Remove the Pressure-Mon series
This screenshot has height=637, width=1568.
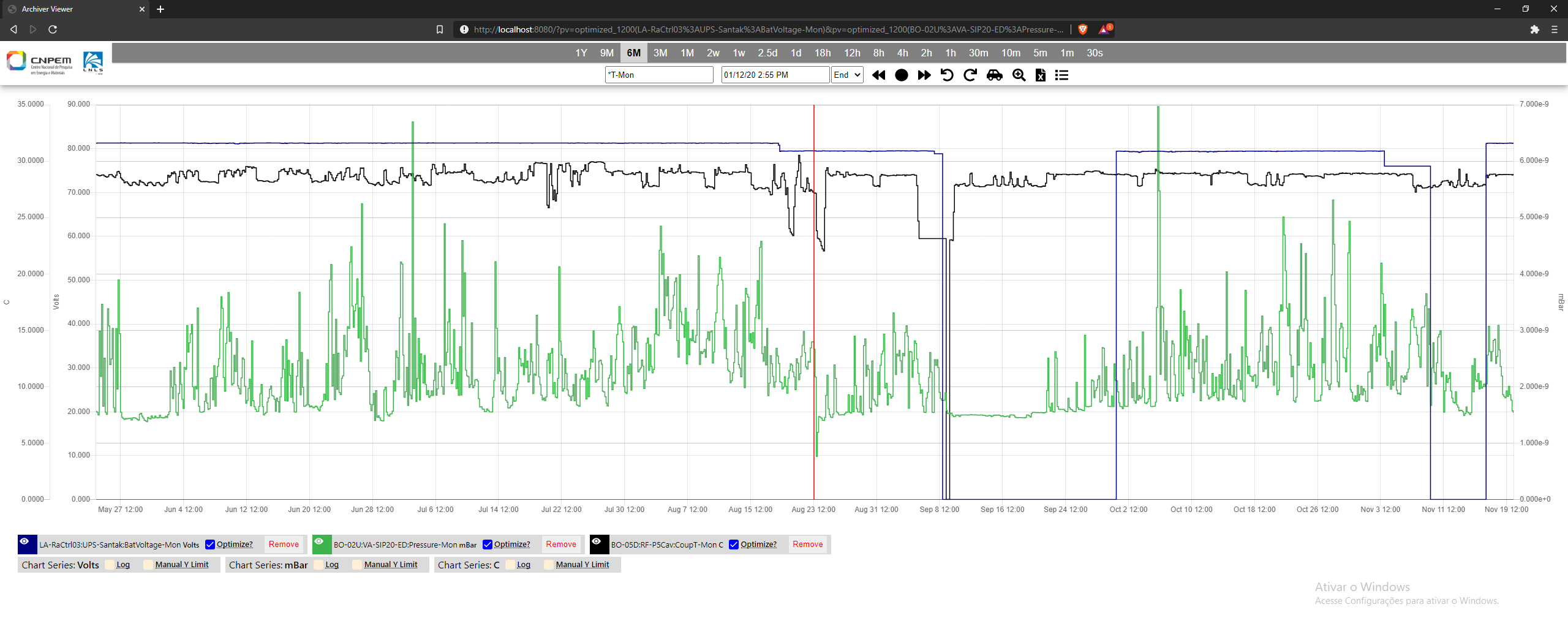click(x=561, y=545)
